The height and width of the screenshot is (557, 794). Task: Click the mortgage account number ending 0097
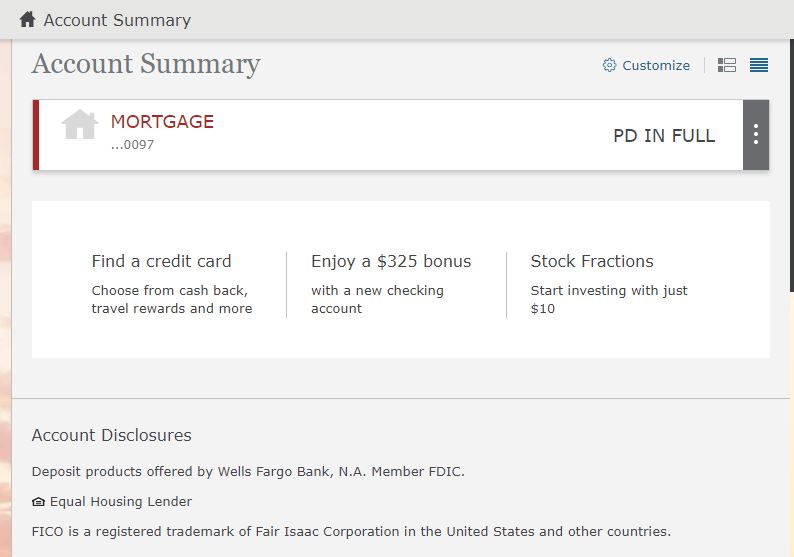click(132, 145)
